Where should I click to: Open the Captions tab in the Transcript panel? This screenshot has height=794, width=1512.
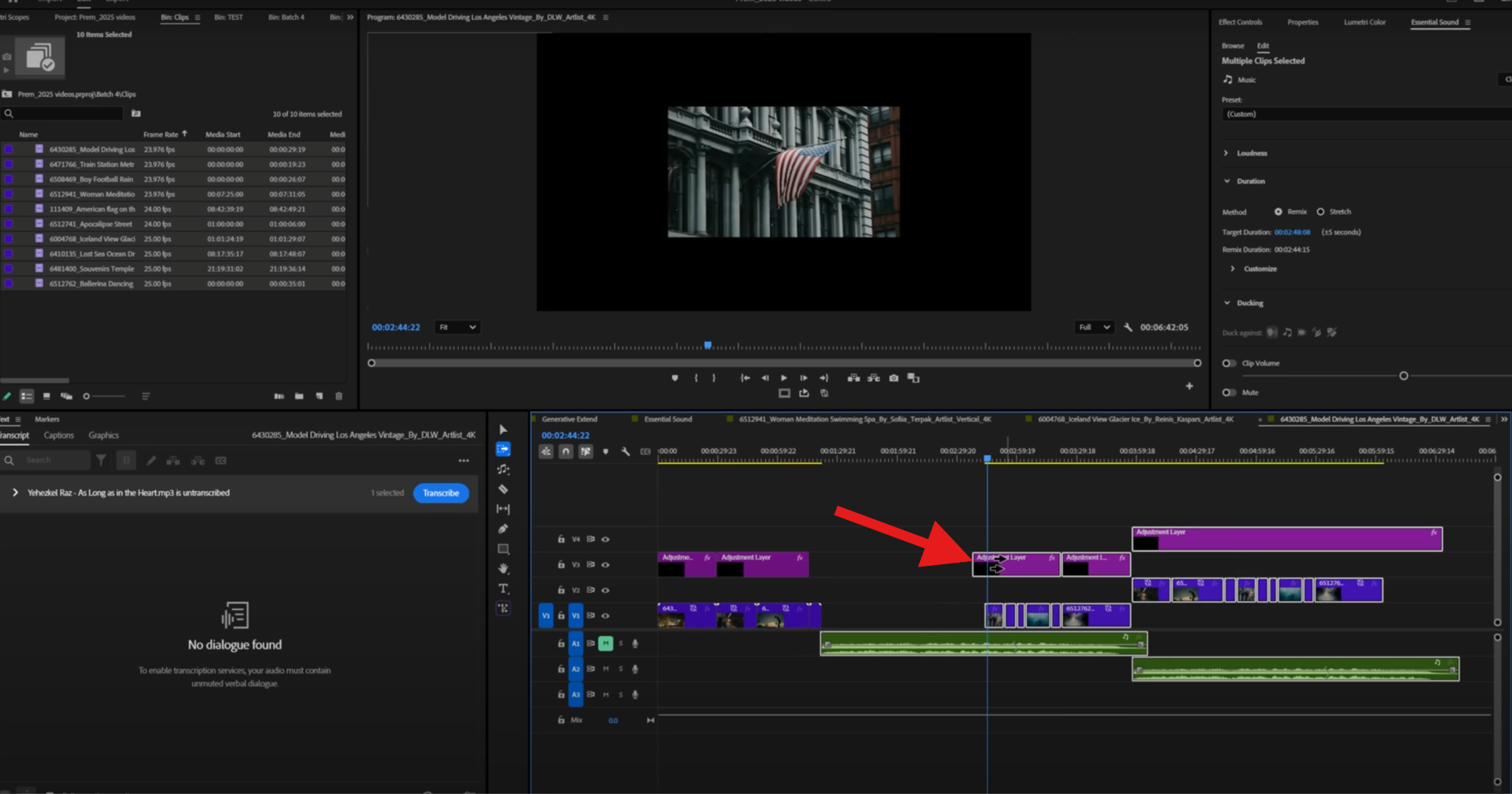(58, 435)
